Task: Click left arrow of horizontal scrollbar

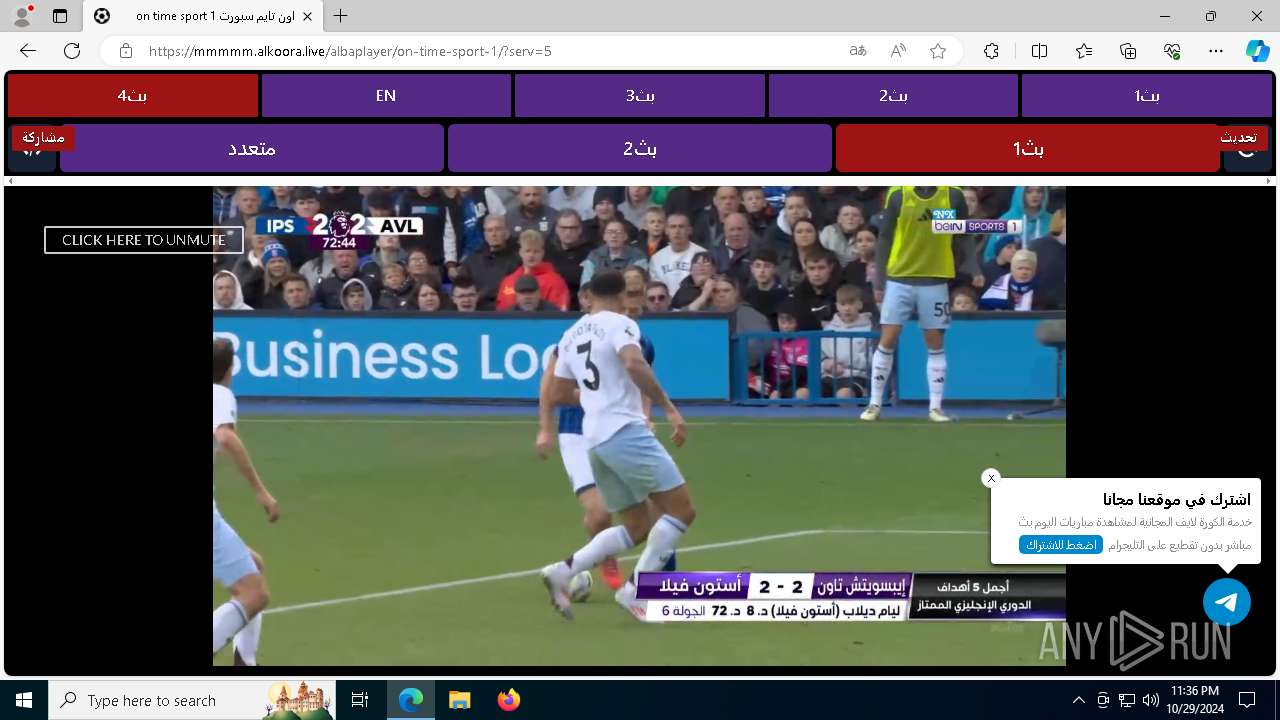Action: 10,181
